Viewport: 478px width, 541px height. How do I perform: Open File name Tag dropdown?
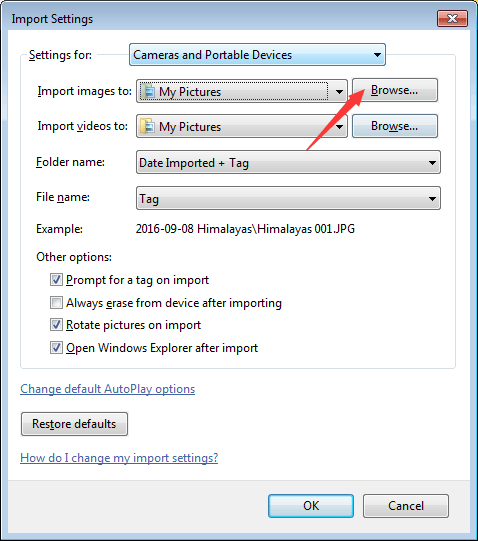(288, 198)
